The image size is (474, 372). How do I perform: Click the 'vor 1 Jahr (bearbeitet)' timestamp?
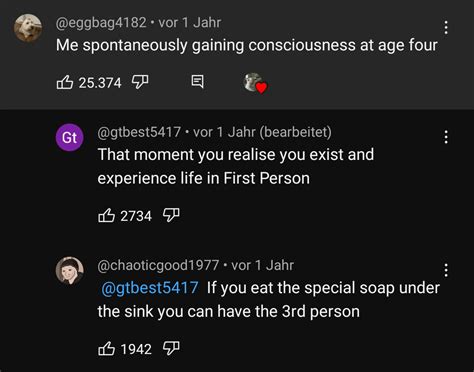point(262,132)
